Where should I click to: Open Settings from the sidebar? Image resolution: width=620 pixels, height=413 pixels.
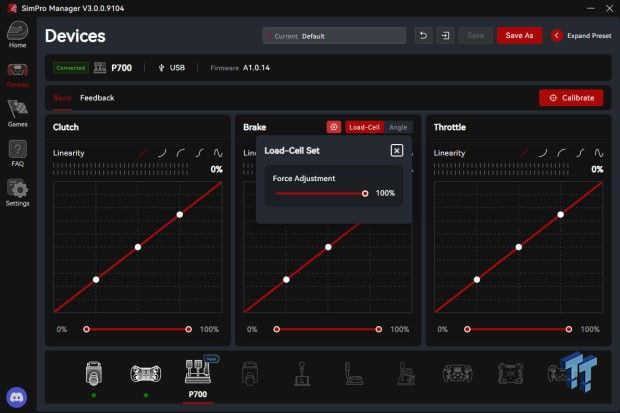tap(17, 193)
